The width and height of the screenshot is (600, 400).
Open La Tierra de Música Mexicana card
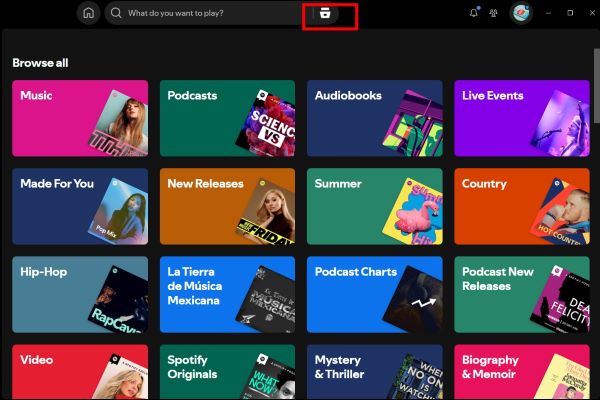pos(227,294)
